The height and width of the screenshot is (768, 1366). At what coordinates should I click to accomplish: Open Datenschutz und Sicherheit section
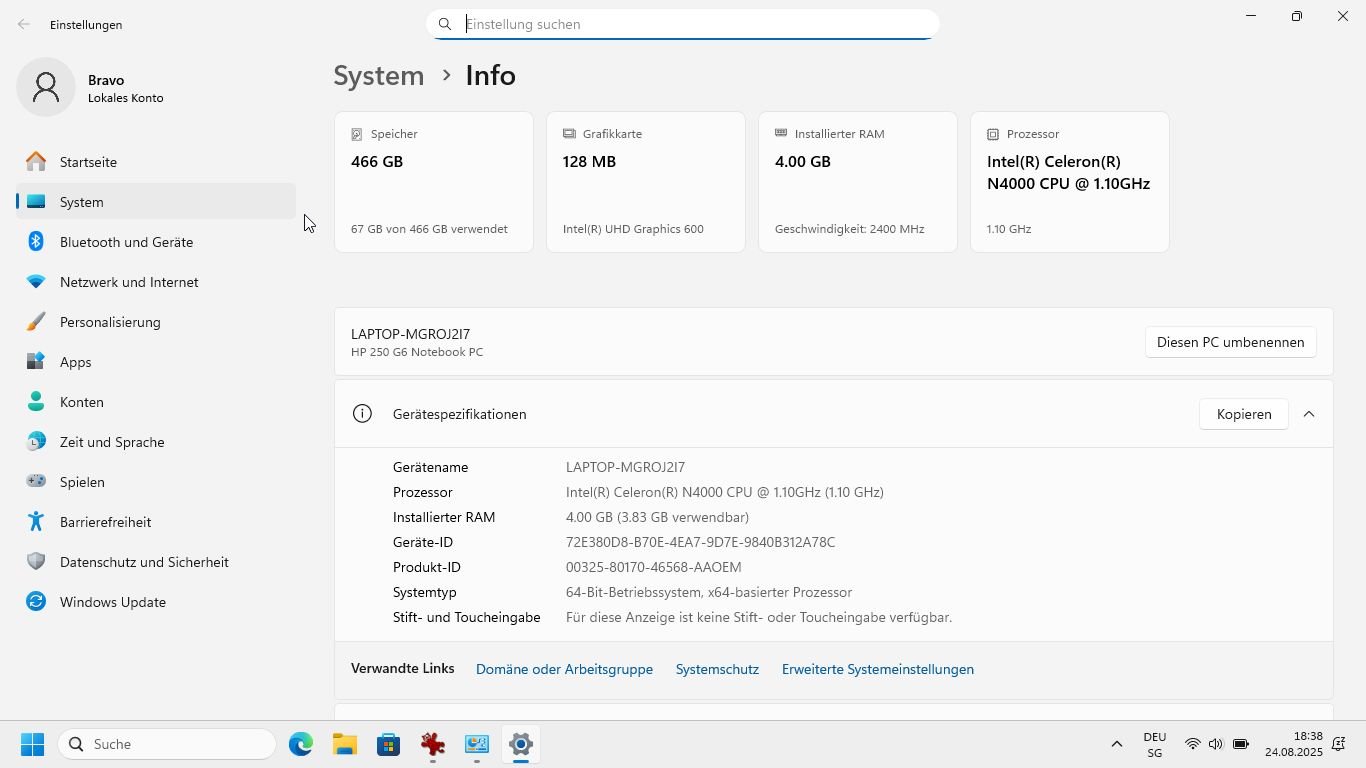(x=144, y=562)
